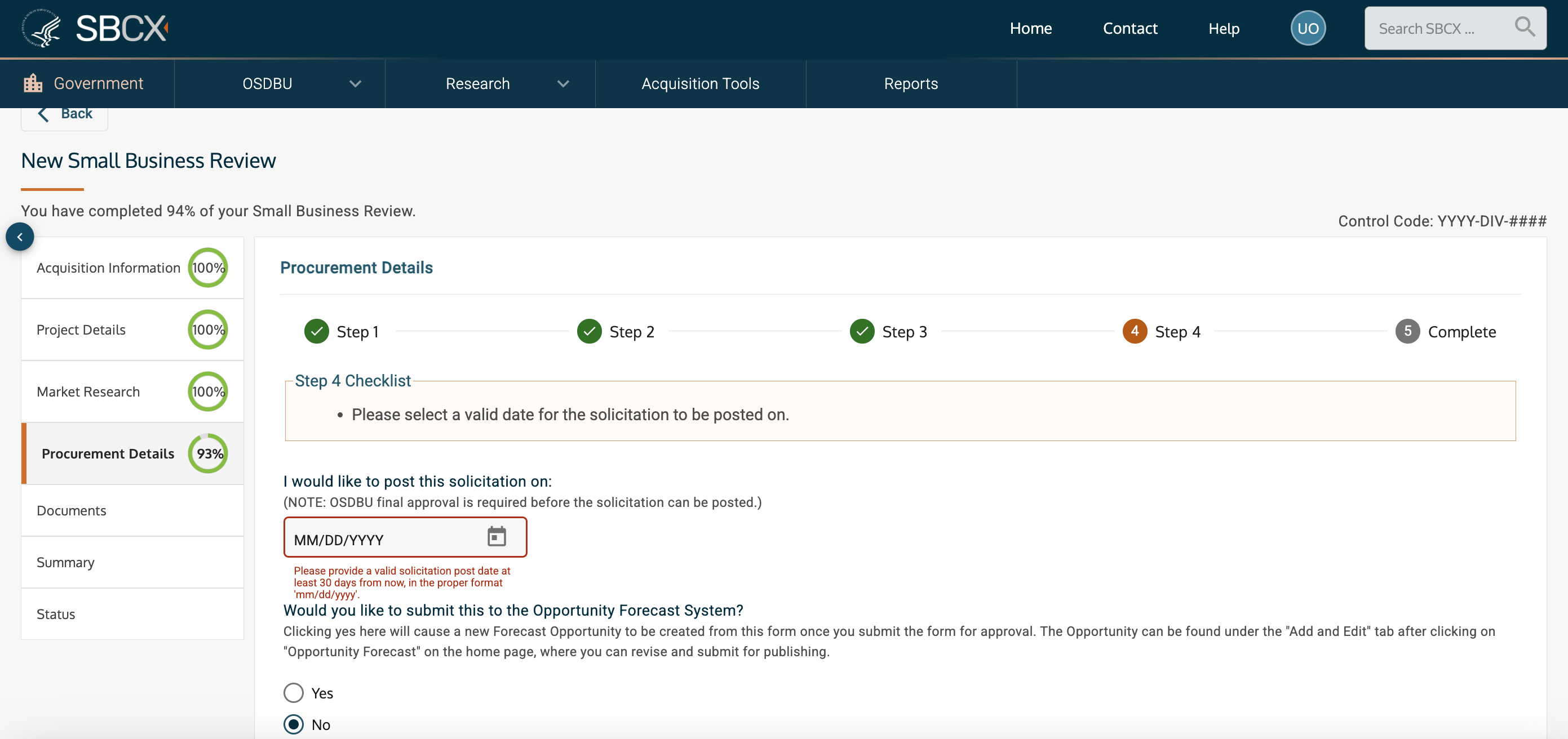
Task: Open Acquisition Tools menu item
Action: pyautogui.click(x=700, y=83)
